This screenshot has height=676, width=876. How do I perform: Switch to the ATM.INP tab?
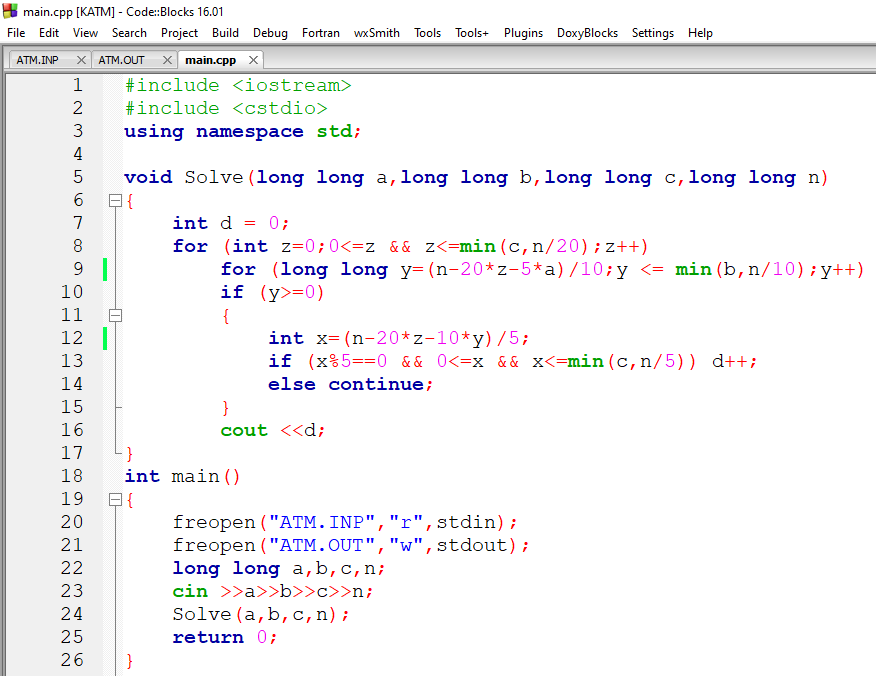tap(38, 60)
